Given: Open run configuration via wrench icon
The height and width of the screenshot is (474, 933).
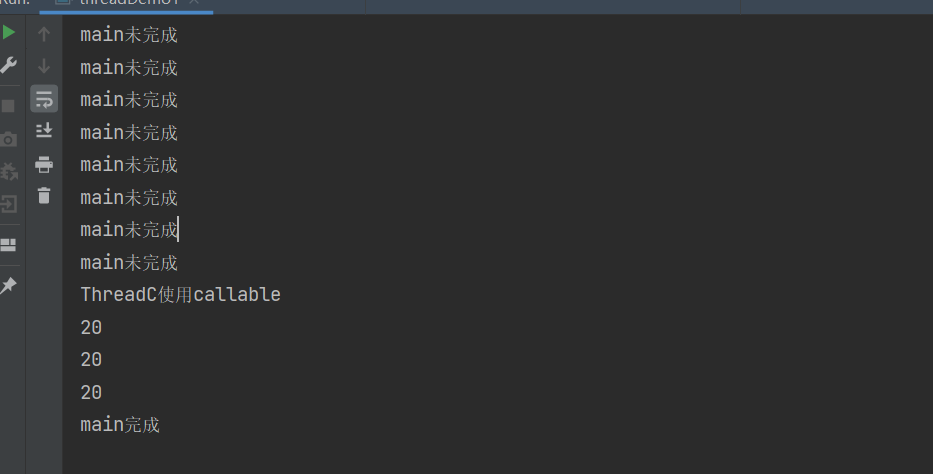Looking at the screenshot, I should click(8, 65).
